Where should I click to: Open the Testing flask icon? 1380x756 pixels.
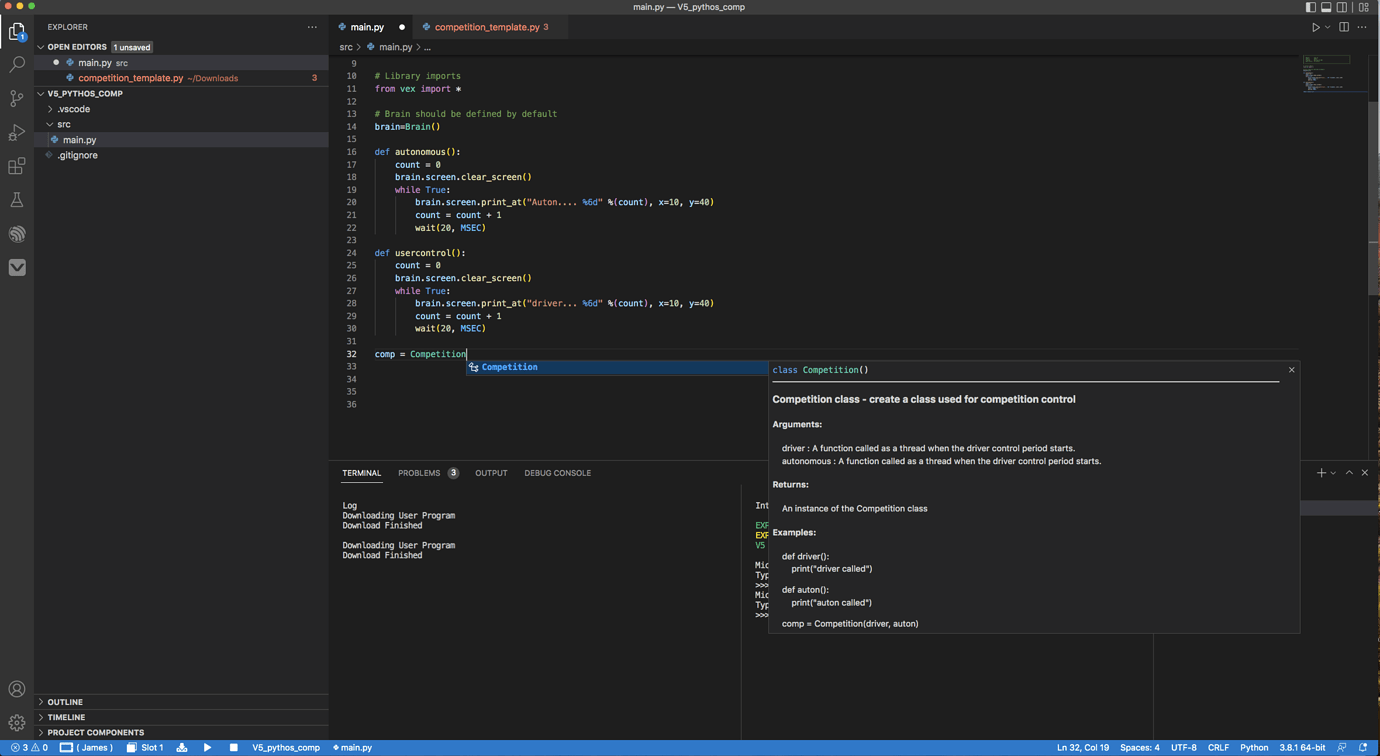tap(17, 200)
